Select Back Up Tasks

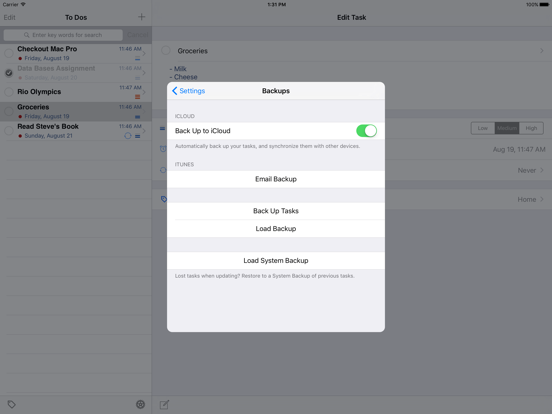[276, 211]
